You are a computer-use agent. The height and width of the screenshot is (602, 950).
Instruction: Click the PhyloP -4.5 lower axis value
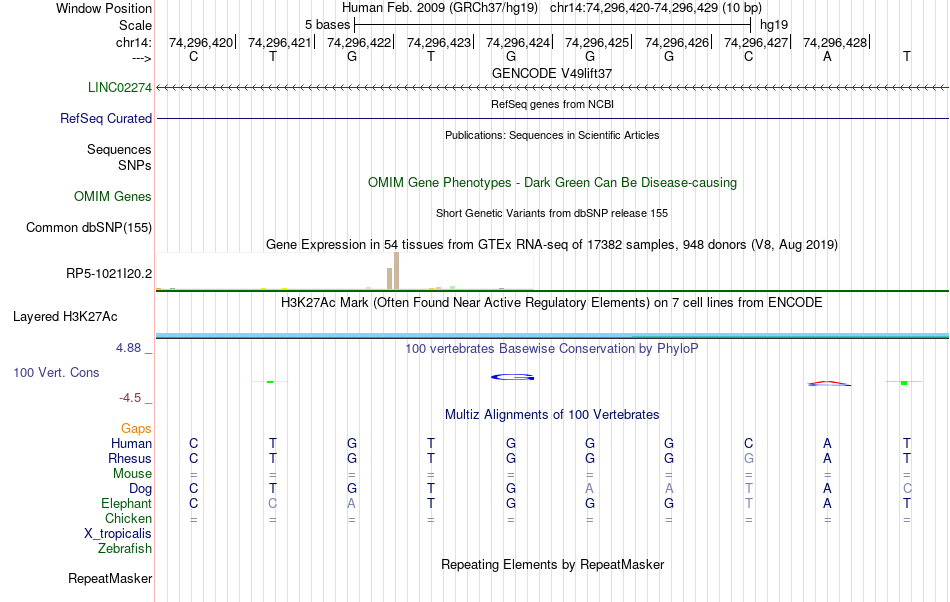pos(130,397)
